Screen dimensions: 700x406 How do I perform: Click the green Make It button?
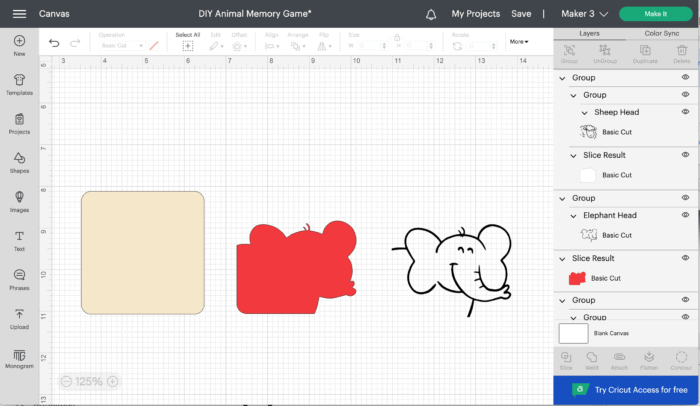coord(654,14)
